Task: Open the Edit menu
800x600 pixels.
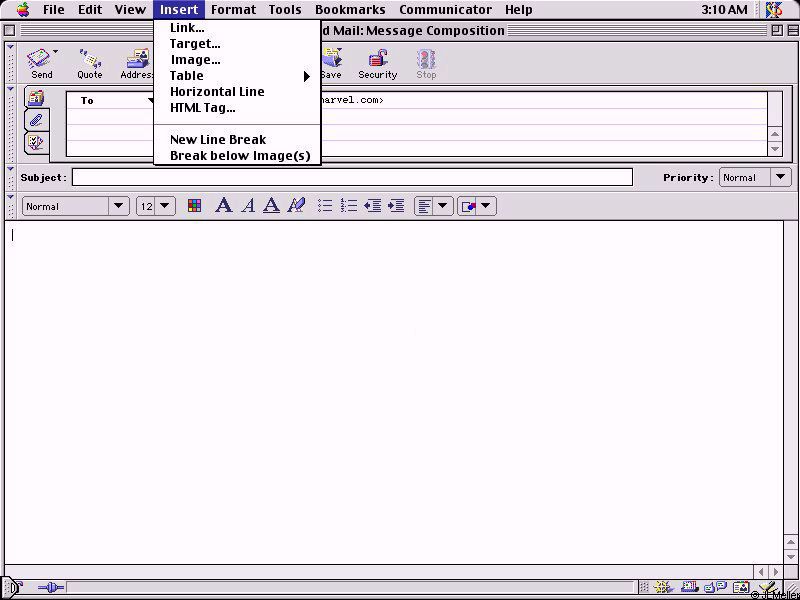Action: [90, 9]
